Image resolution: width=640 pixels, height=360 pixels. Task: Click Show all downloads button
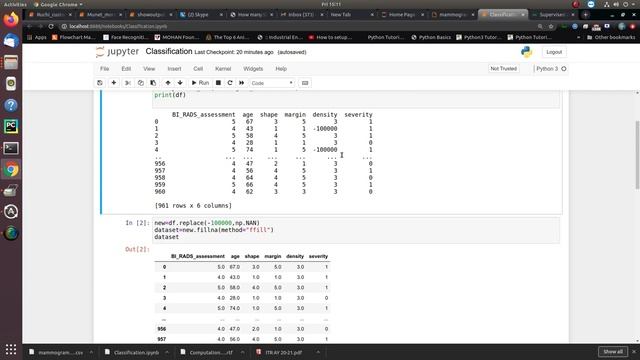(613, 351)
